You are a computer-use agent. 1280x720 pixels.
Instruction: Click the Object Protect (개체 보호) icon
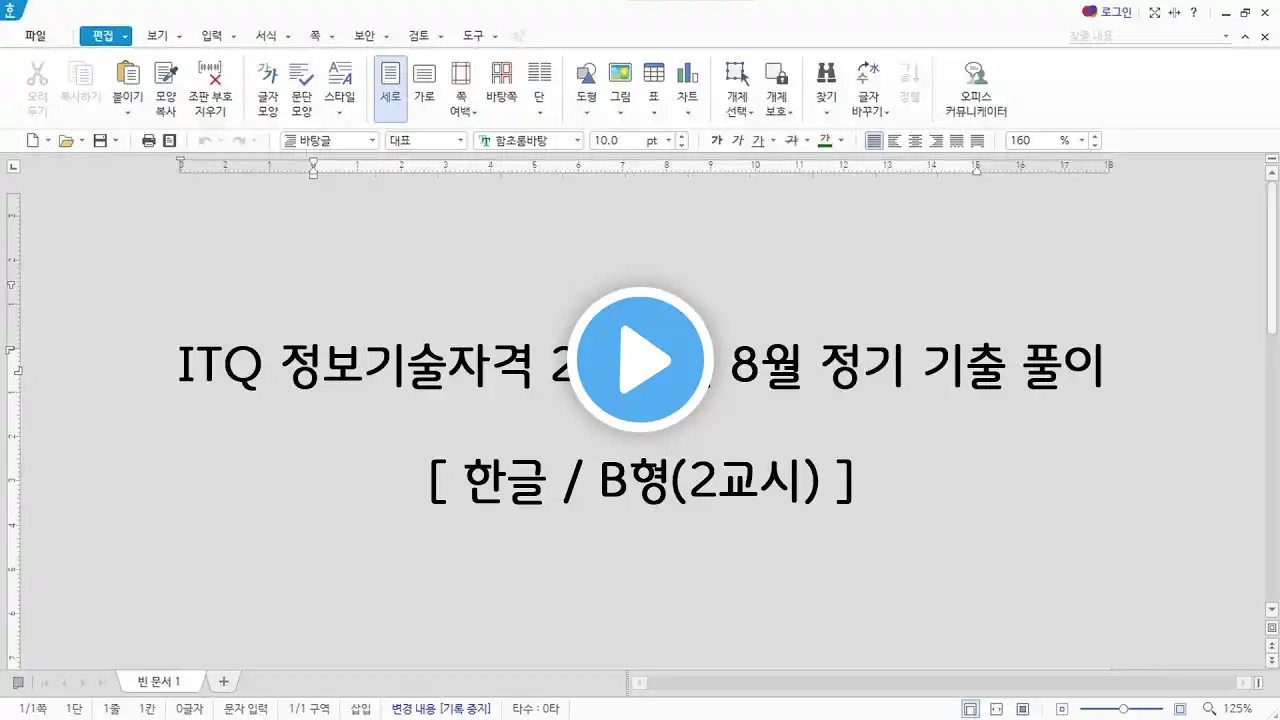[x=776, y=75]
